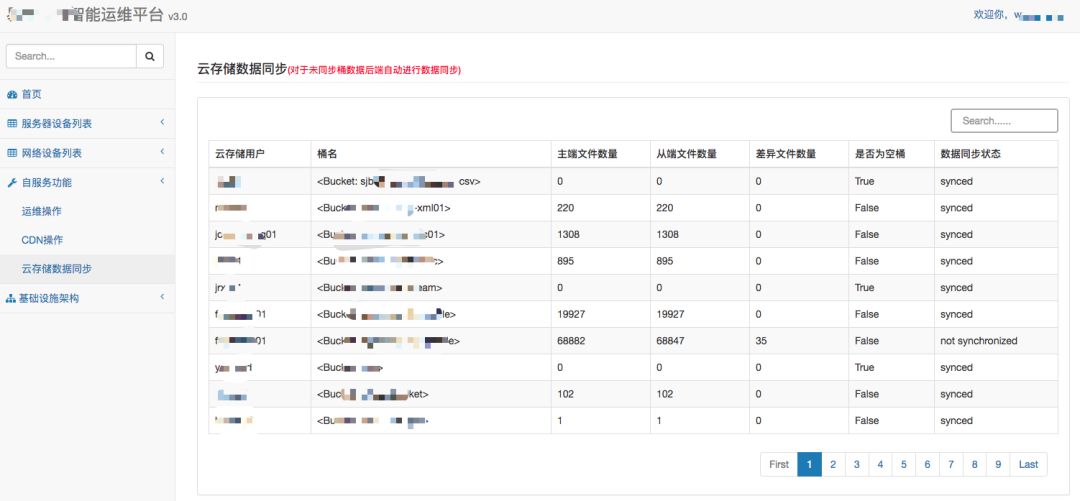The image size is (1080, 501).
Task: Select 云存储数据同步 submenu item
Action: [x=87, y=269]
